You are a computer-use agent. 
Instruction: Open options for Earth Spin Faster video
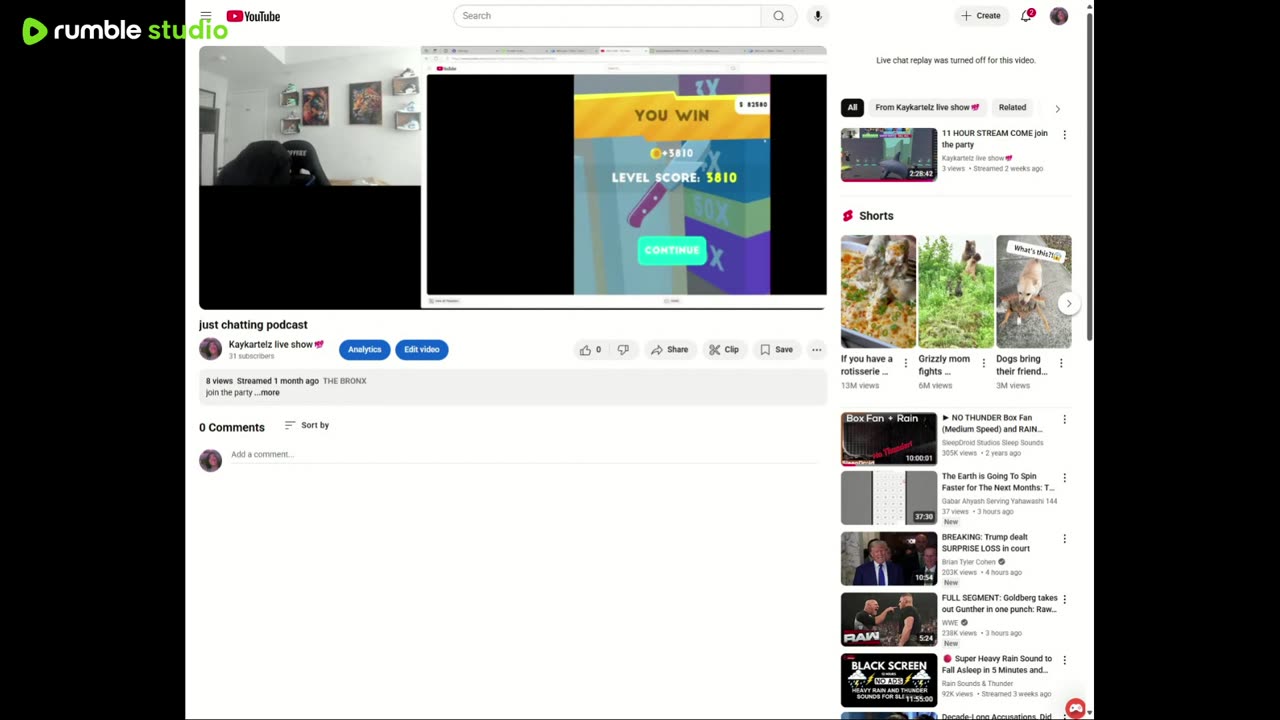tap(1064, 478)
